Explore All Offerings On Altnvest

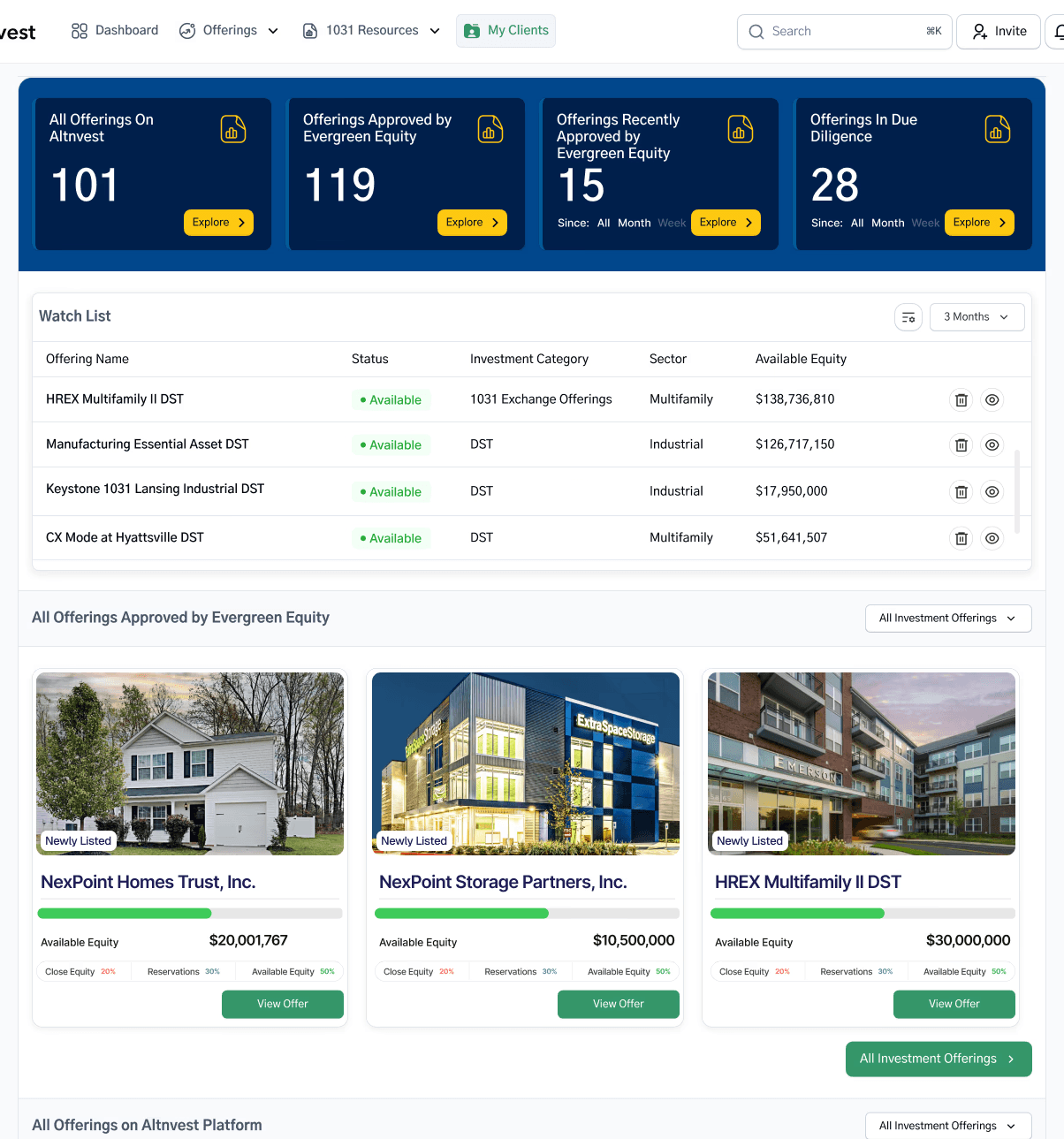[x=218, y=223]
